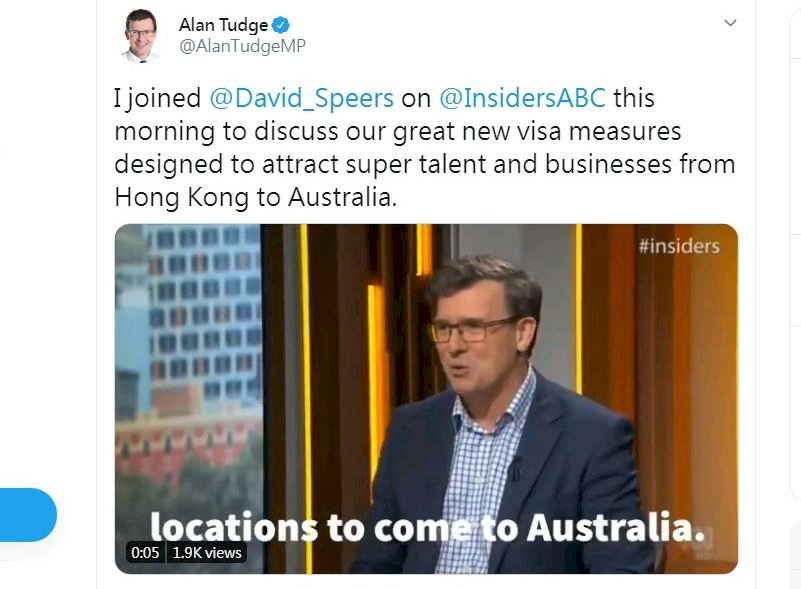
Task: Click the blue verified badge
Action: pos(280,25)
